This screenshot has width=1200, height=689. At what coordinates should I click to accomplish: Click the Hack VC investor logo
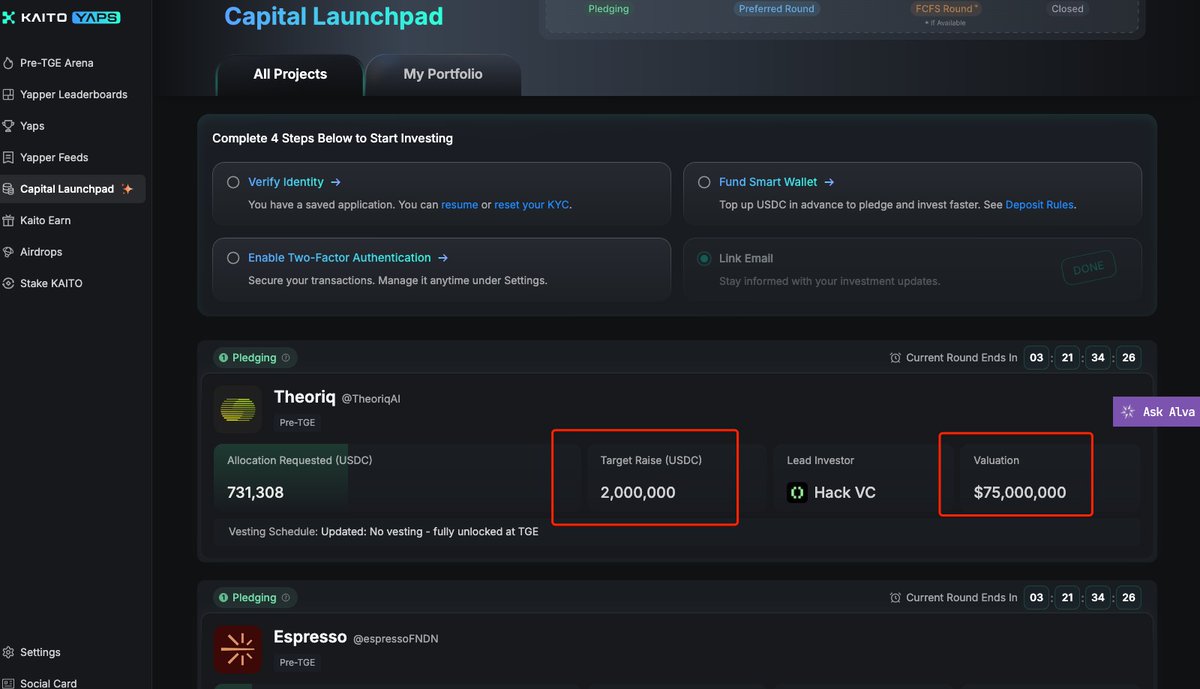[797, 492]
